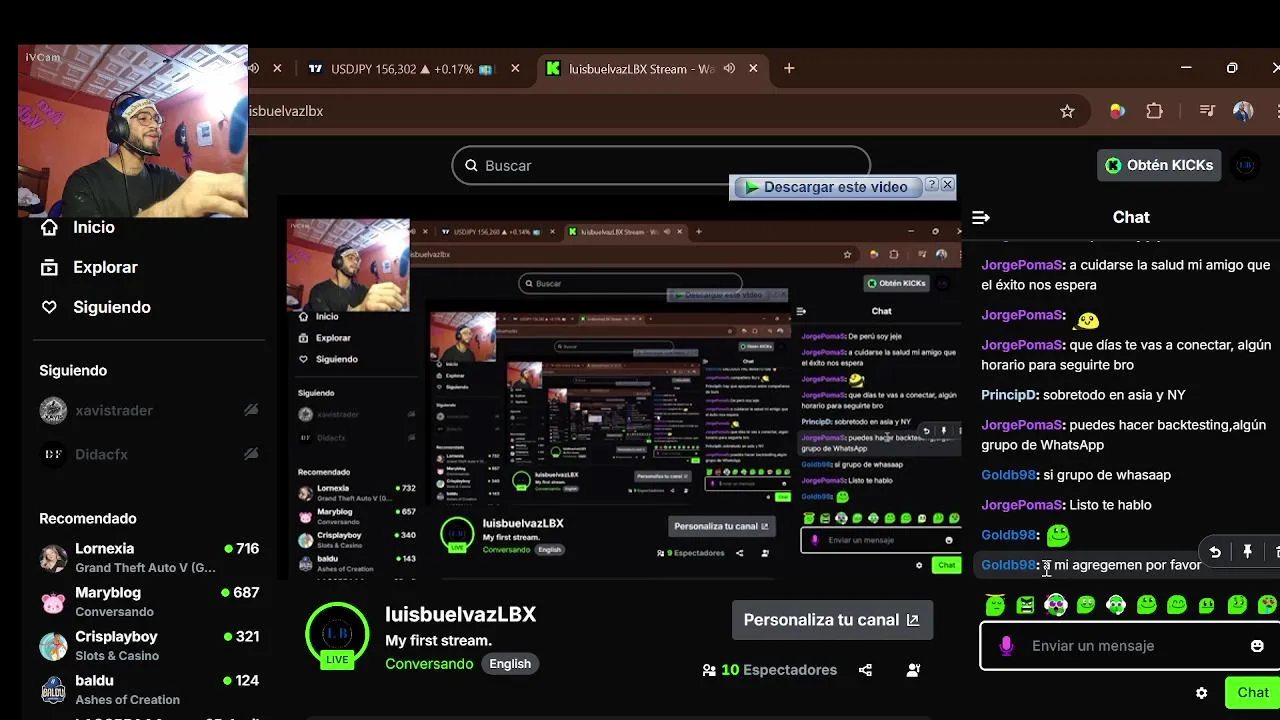Open recommended channel Maryblog

pos(150,601)
